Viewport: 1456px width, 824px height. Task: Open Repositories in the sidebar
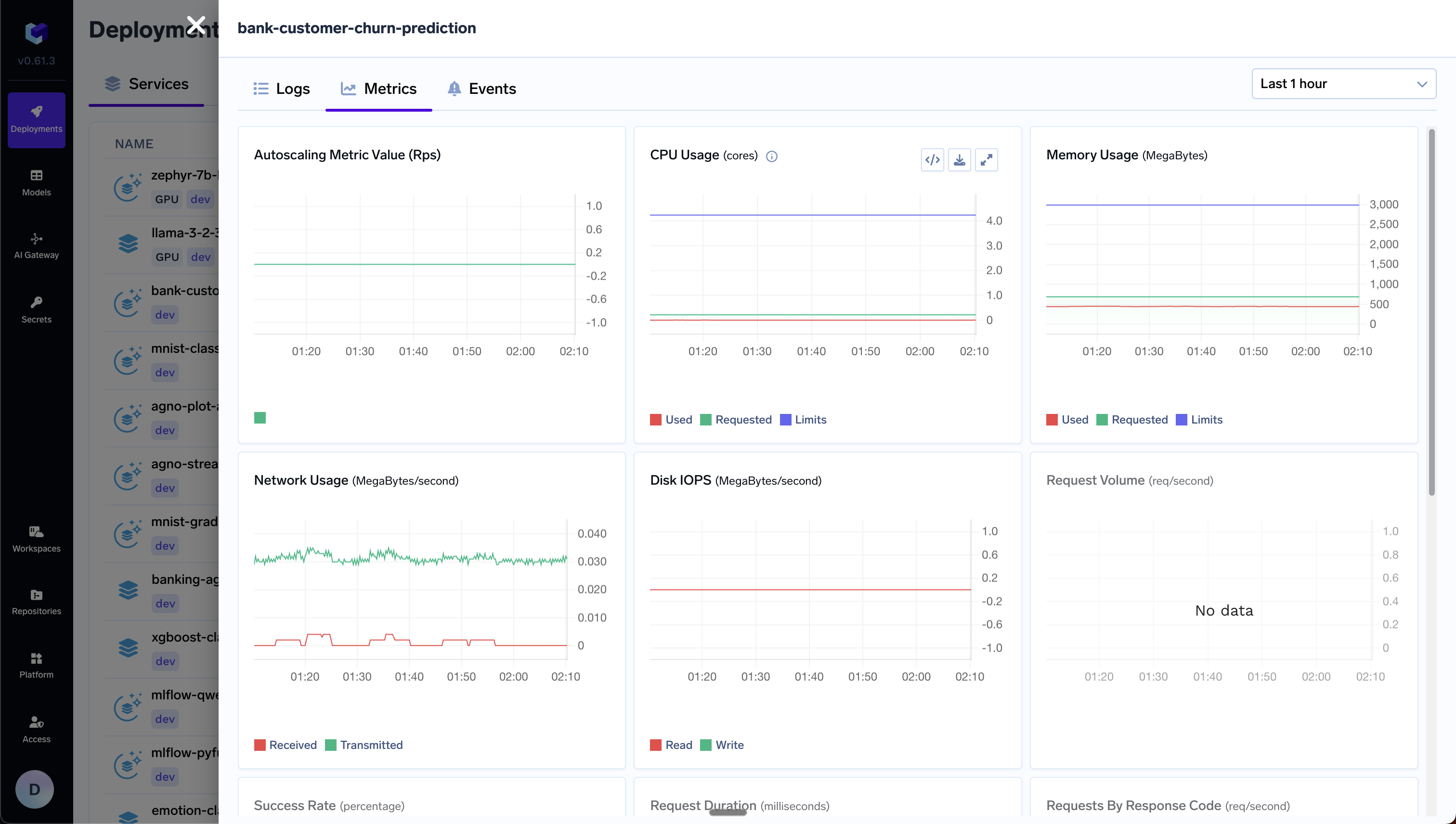(36, 602)
